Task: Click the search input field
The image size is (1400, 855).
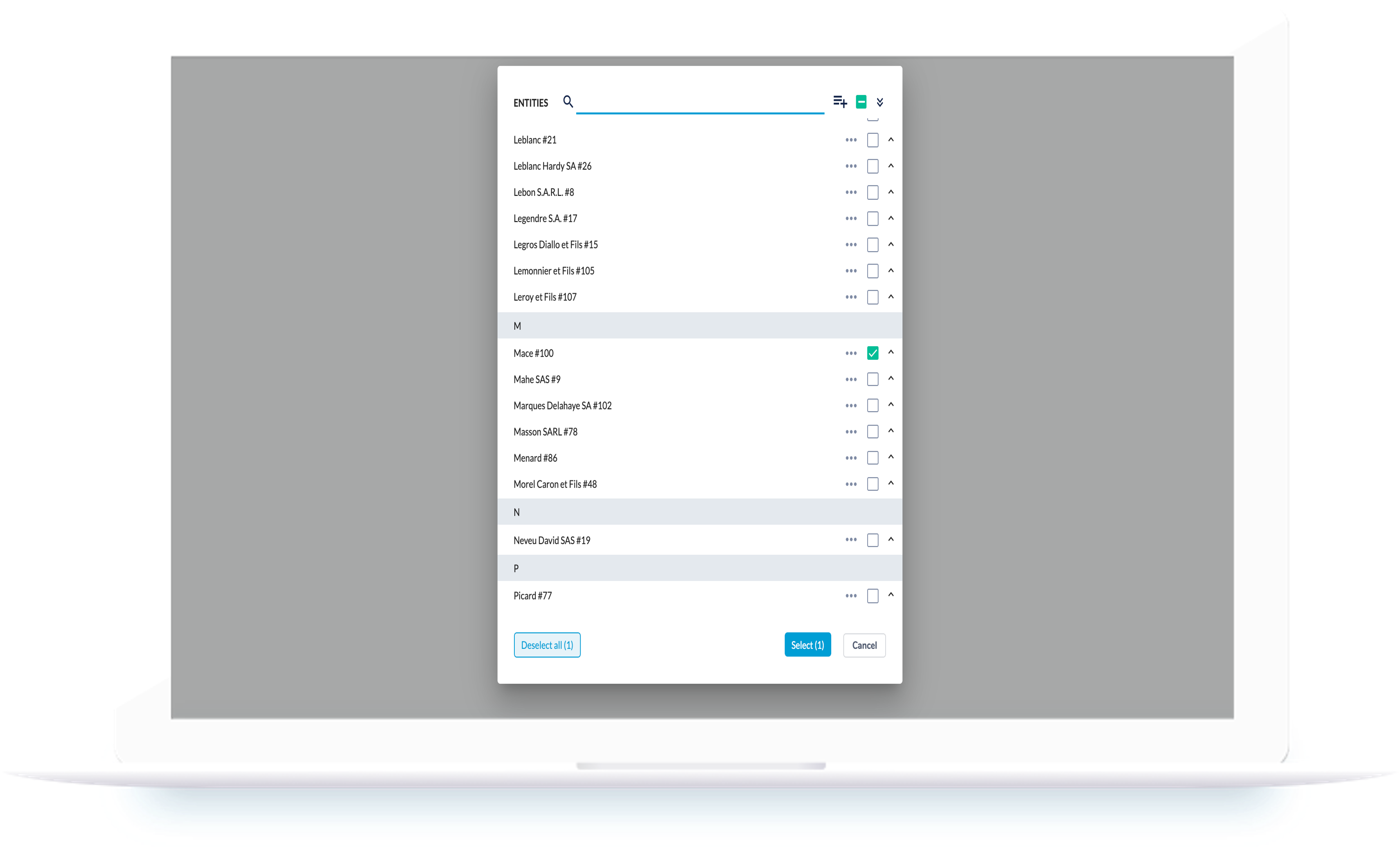Action: tap(700, 102)
